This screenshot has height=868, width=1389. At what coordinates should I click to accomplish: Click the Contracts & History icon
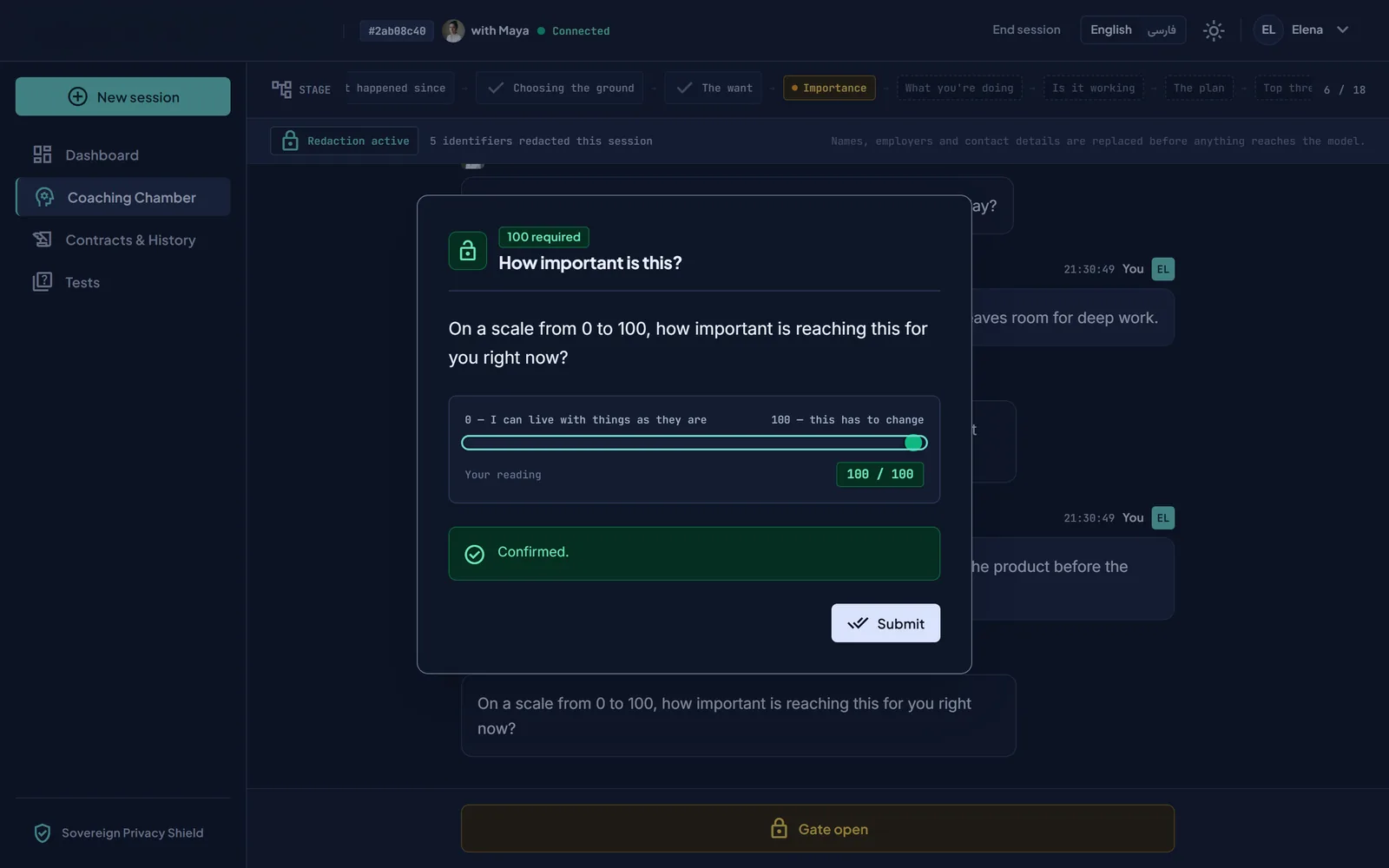43,240
